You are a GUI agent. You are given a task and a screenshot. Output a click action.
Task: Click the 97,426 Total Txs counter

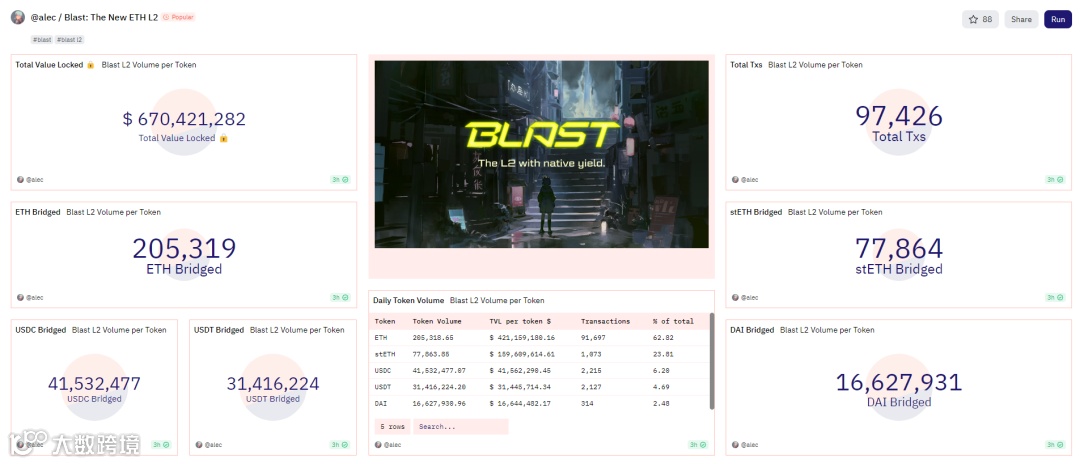pyautogui.click(x=898, y=116)
